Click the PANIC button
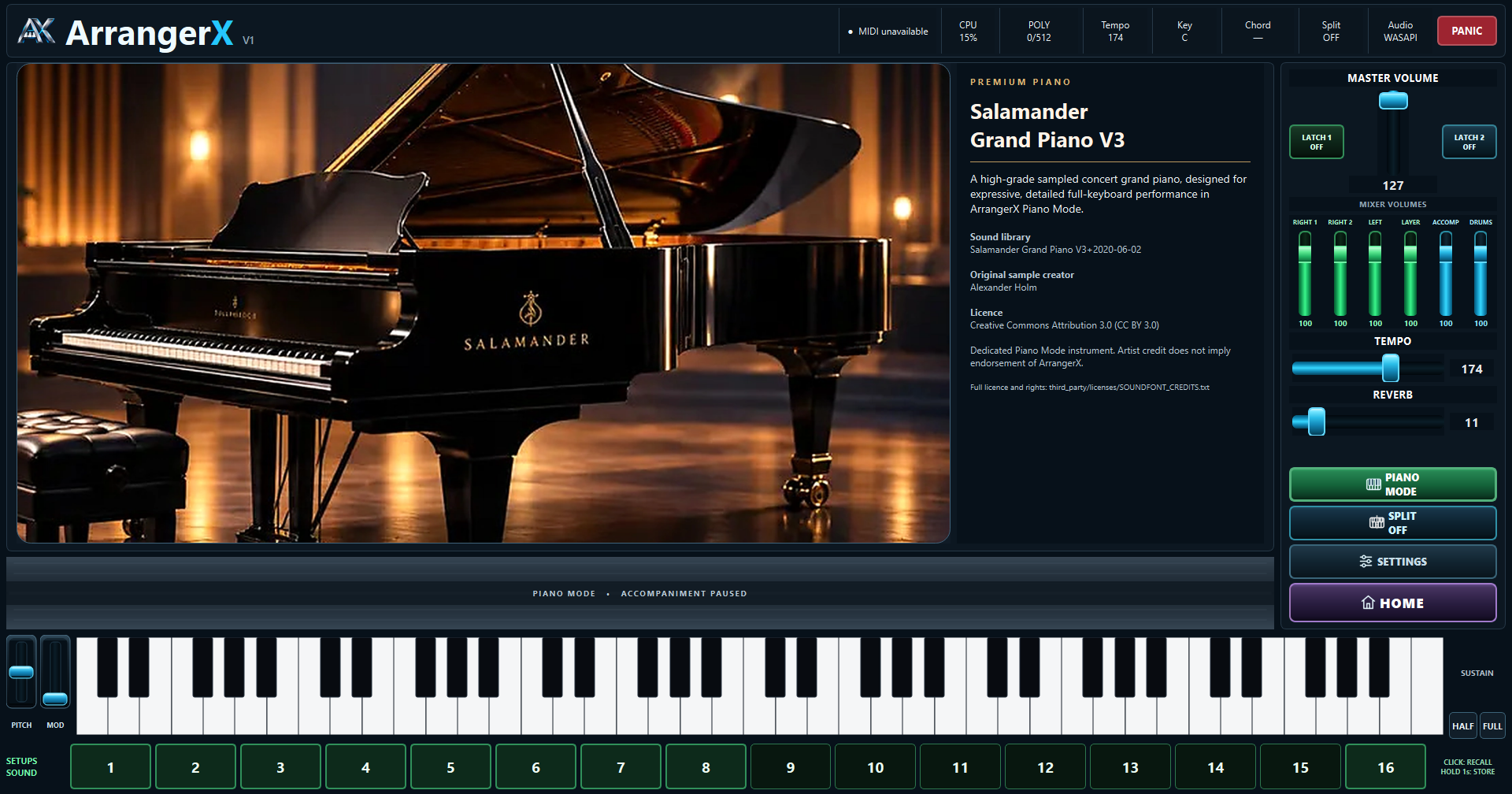 1466,31
